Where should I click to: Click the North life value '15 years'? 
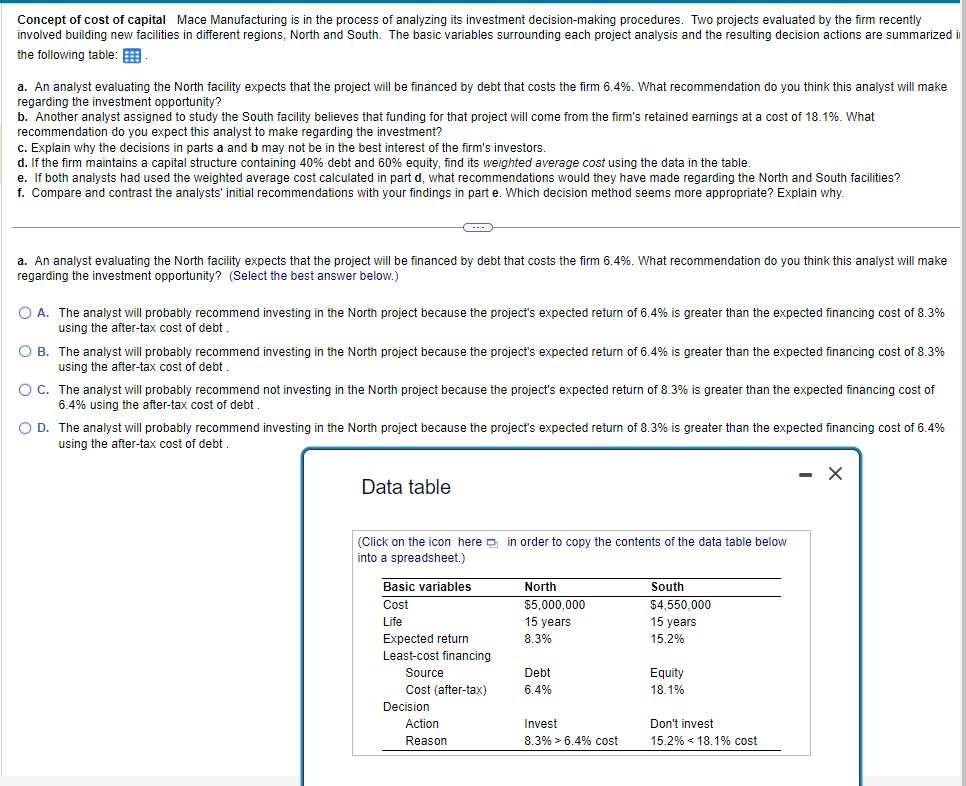(x=548, y=622)
